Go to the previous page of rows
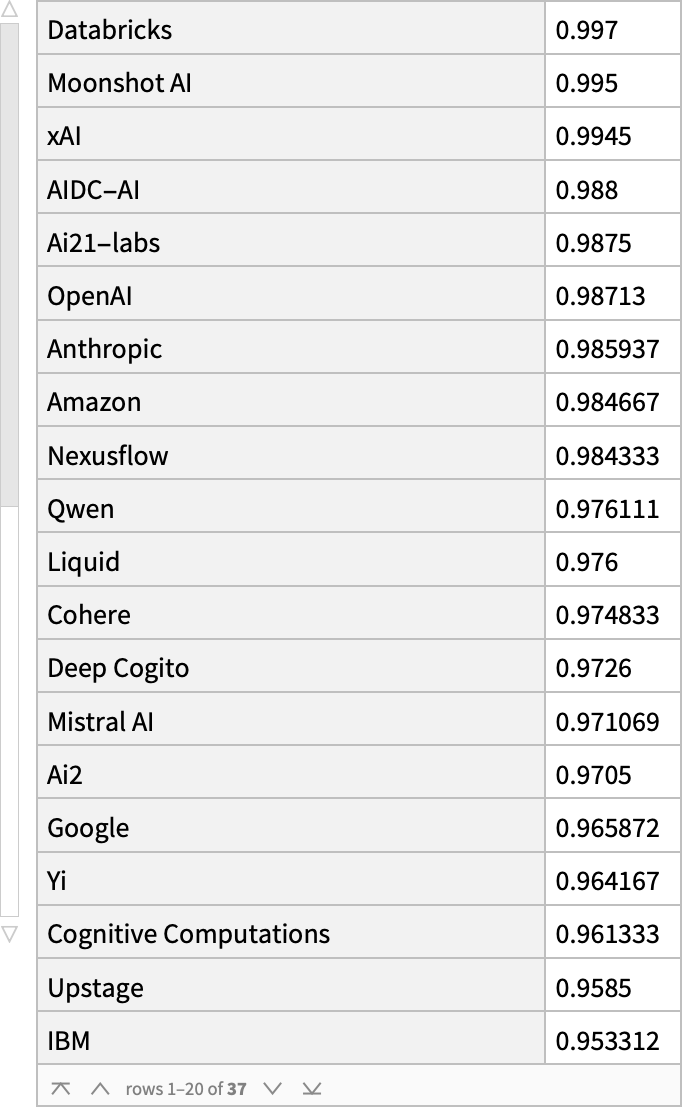This screenshot has height=1108, width=684. coord(99,1088)
